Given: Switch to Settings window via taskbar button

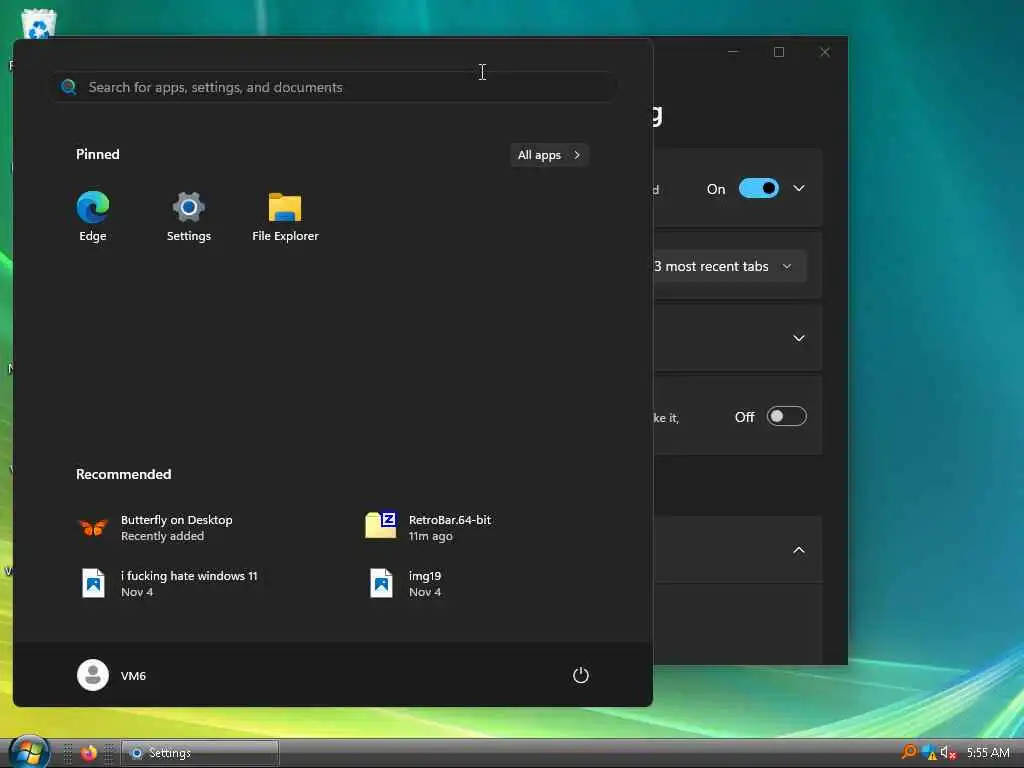Looking at the screenshot, I should pyautogui.click(x=200, y=753).
